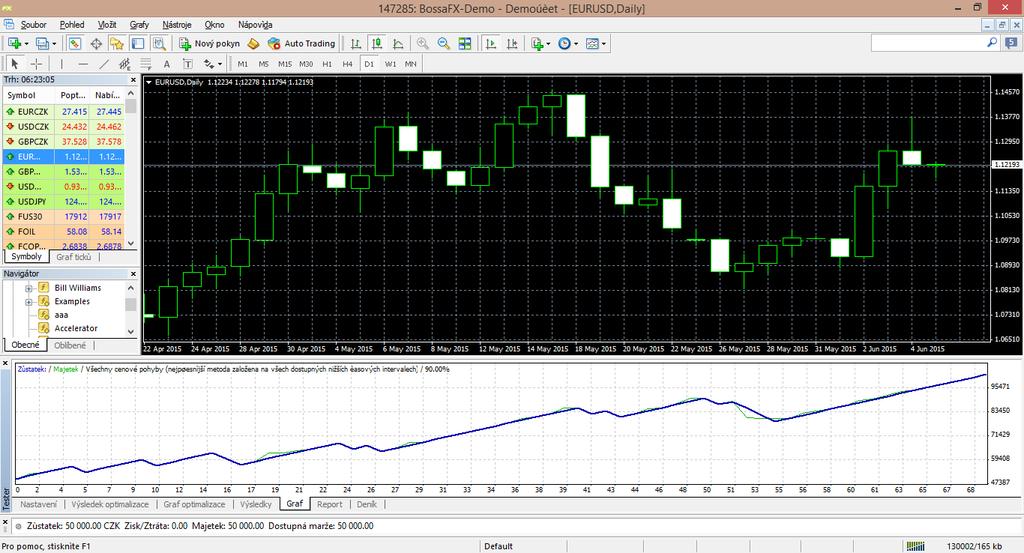
Task: Expand the Bill Williams tree node
Action: [x=29, y=288]
